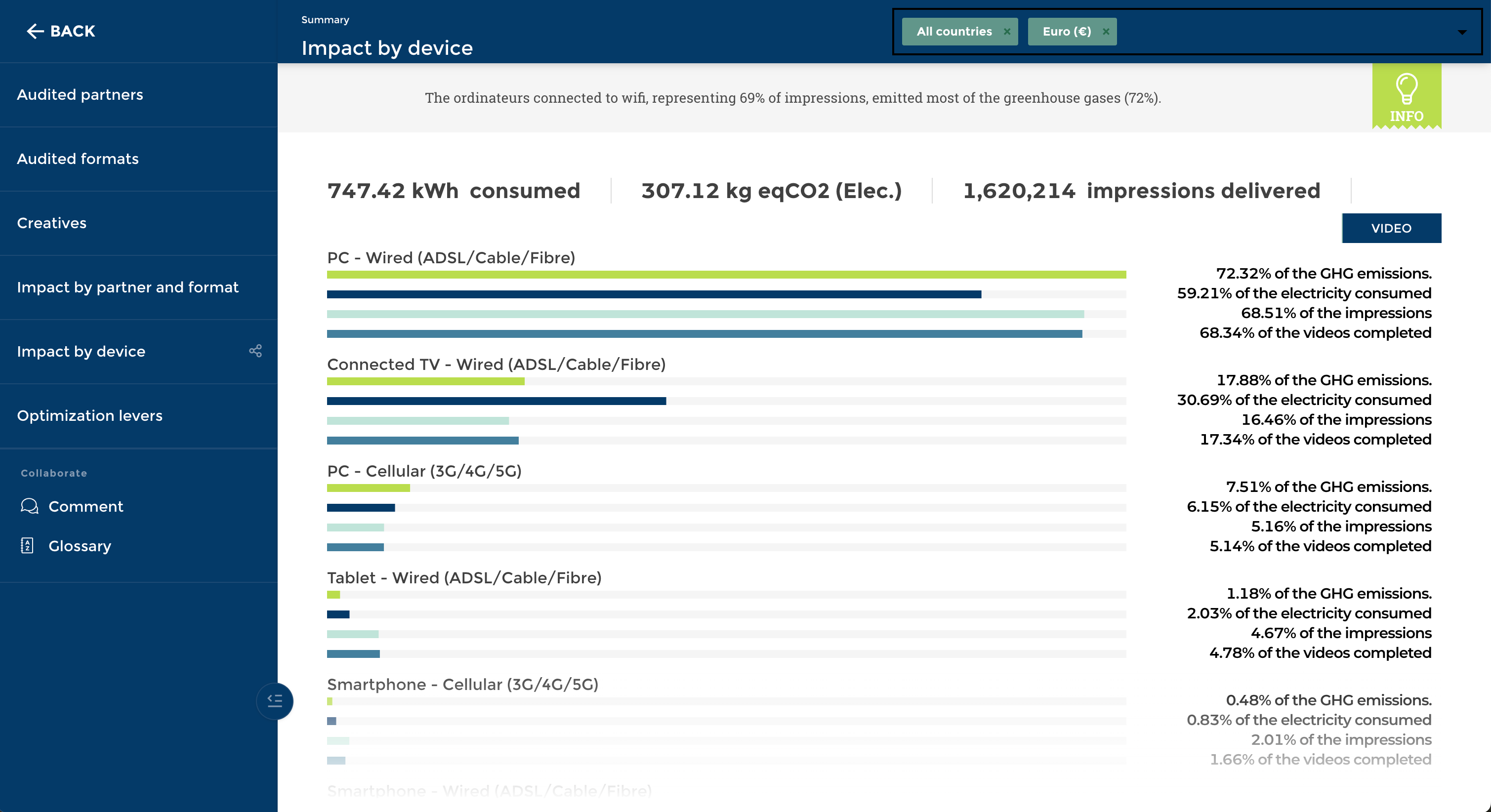Click the Comment speech bubble icon
The image size is (1491, 812).
click(x=29, y=506)
